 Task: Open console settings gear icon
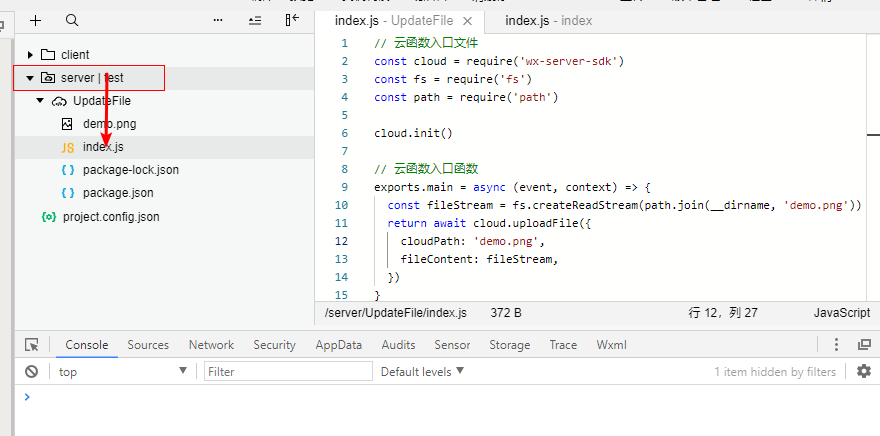pos(864,371)
